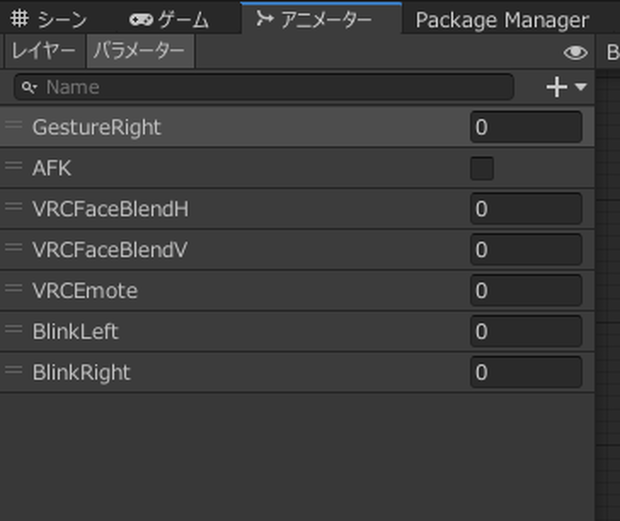Open the add parameter dropdown arrow
Image resolution: width=620 pixels, height=521 pixels.
(581, 87)
